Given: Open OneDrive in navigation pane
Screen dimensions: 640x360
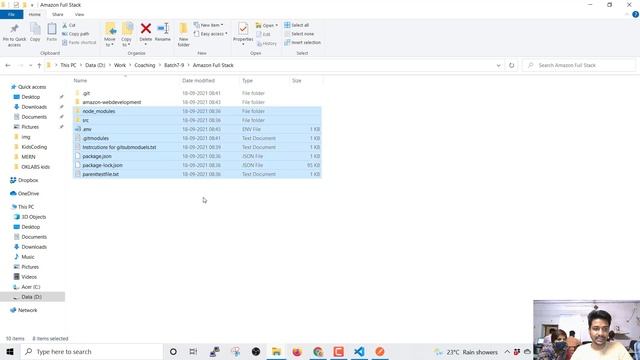Looking at the screenshot, I should point(28,193).
